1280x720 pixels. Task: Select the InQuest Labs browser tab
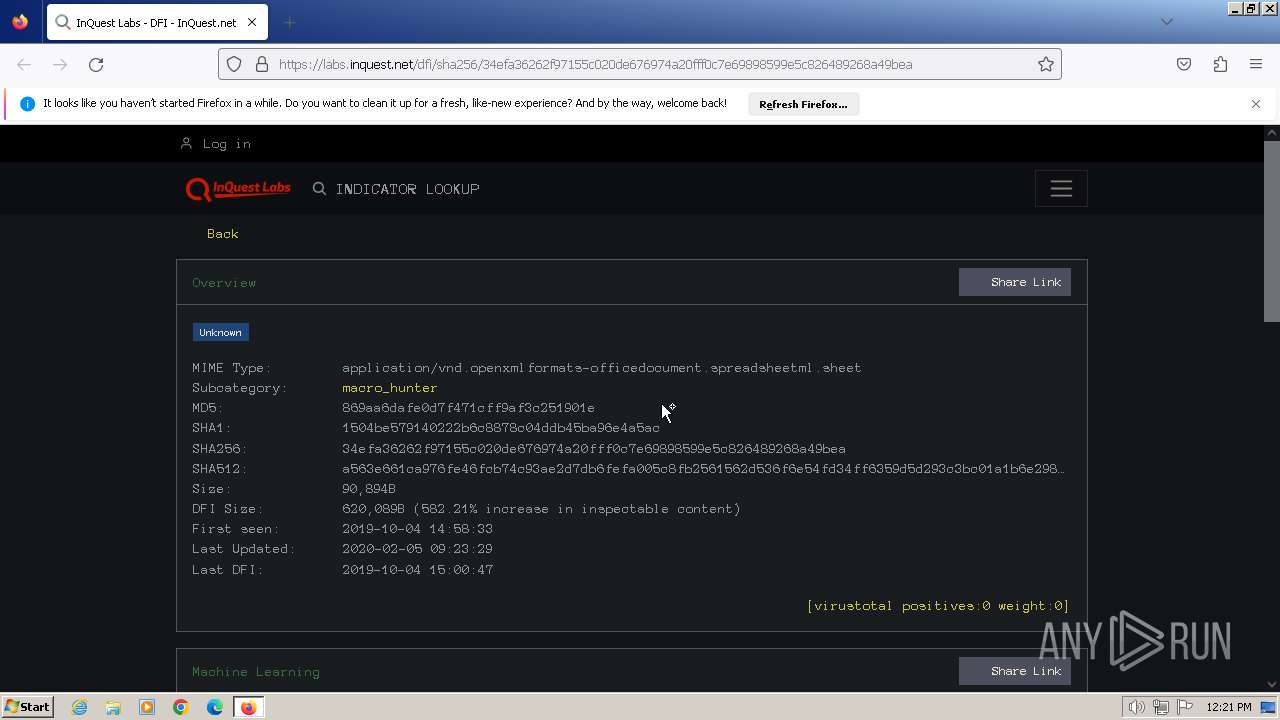[x=155, y=22]
